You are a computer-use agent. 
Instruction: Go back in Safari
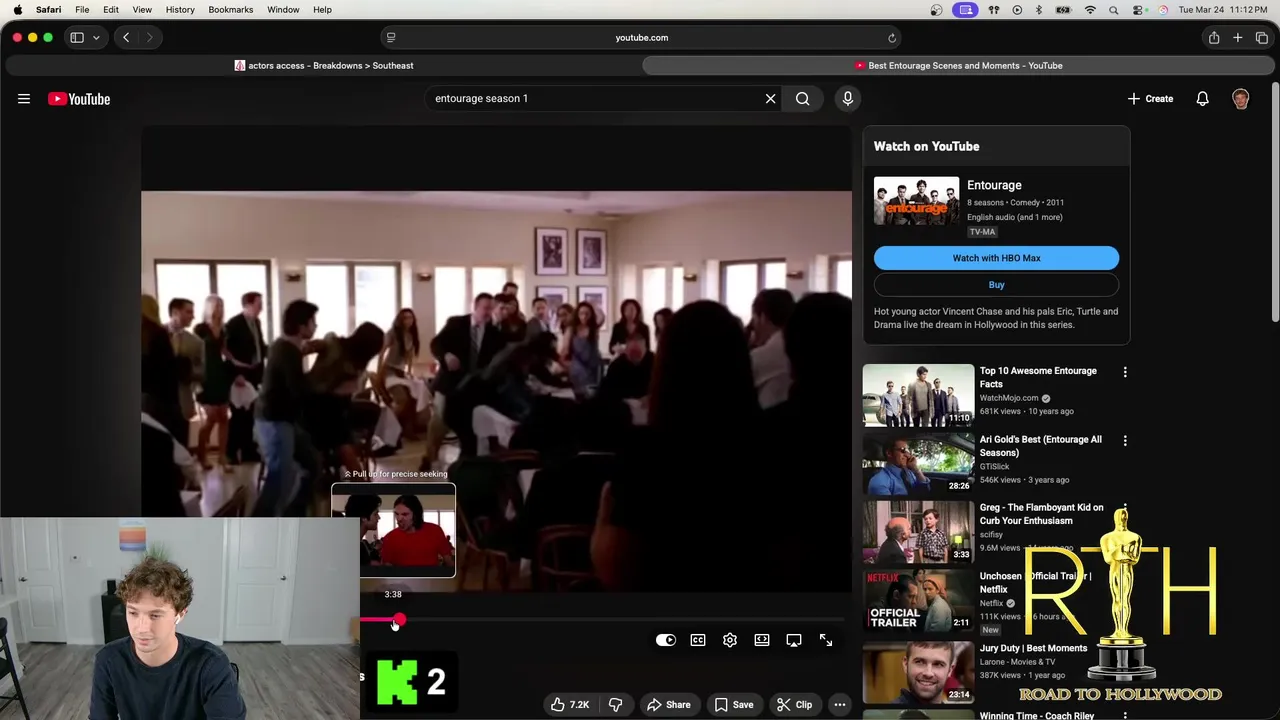click(x=126, y=38)
